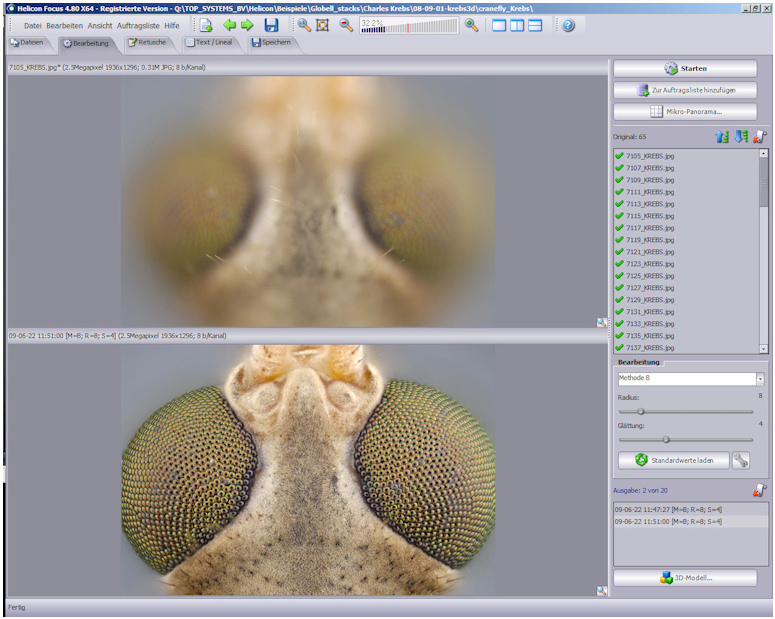Open settings with the wrench icon
This screenshot has width=775, height=619.
click(x=741, y=460)
